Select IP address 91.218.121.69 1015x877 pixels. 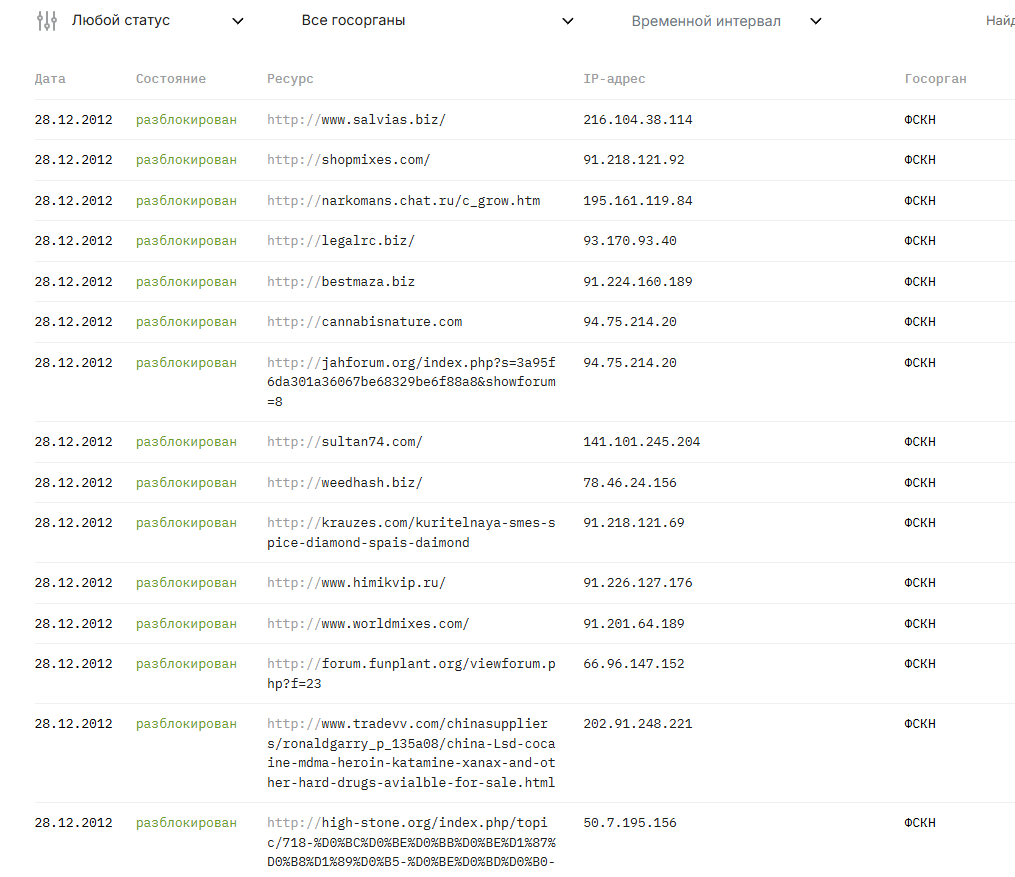point(634,523)
